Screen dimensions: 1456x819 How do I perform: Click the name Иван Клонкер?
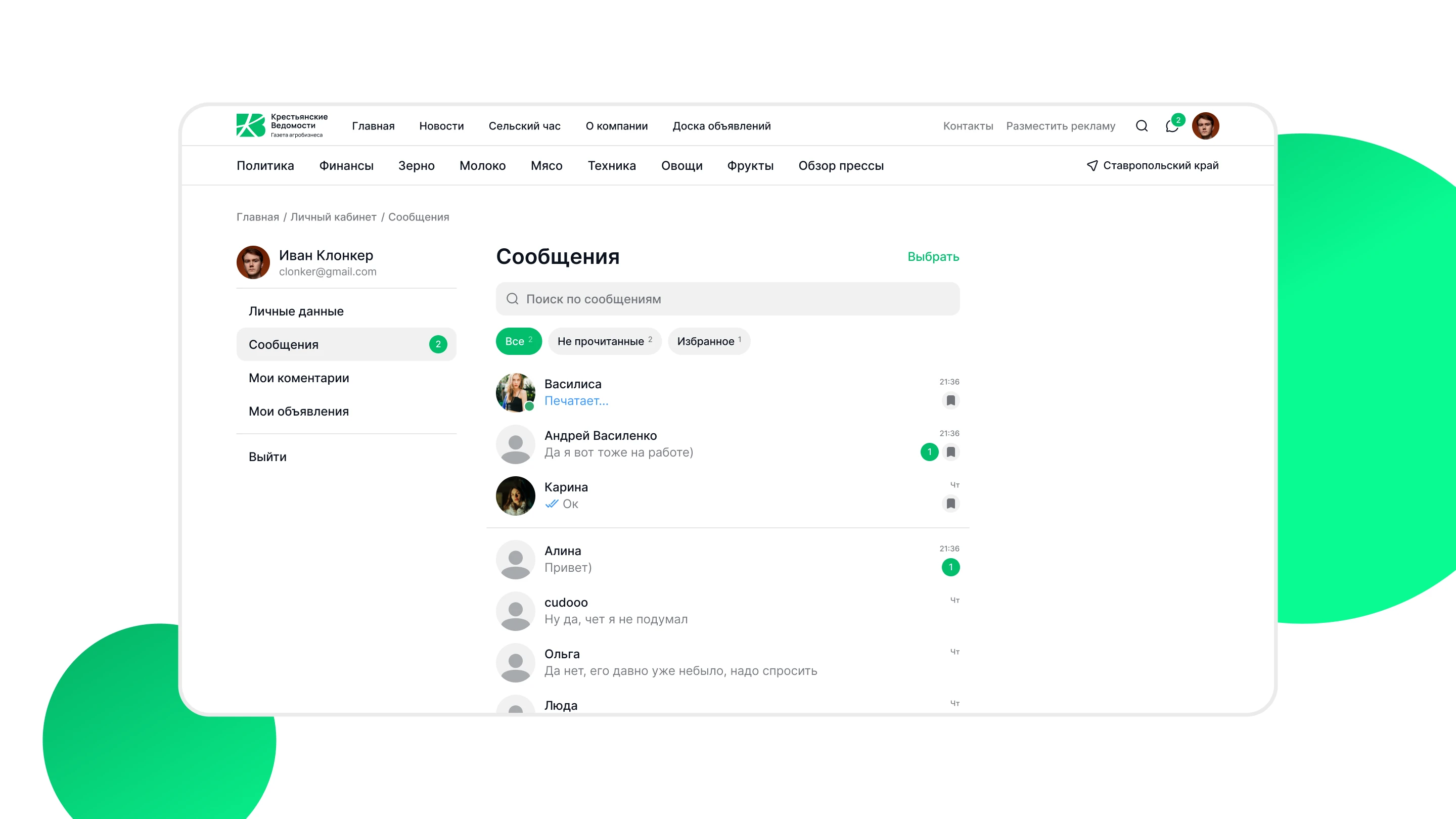[326, 255]
